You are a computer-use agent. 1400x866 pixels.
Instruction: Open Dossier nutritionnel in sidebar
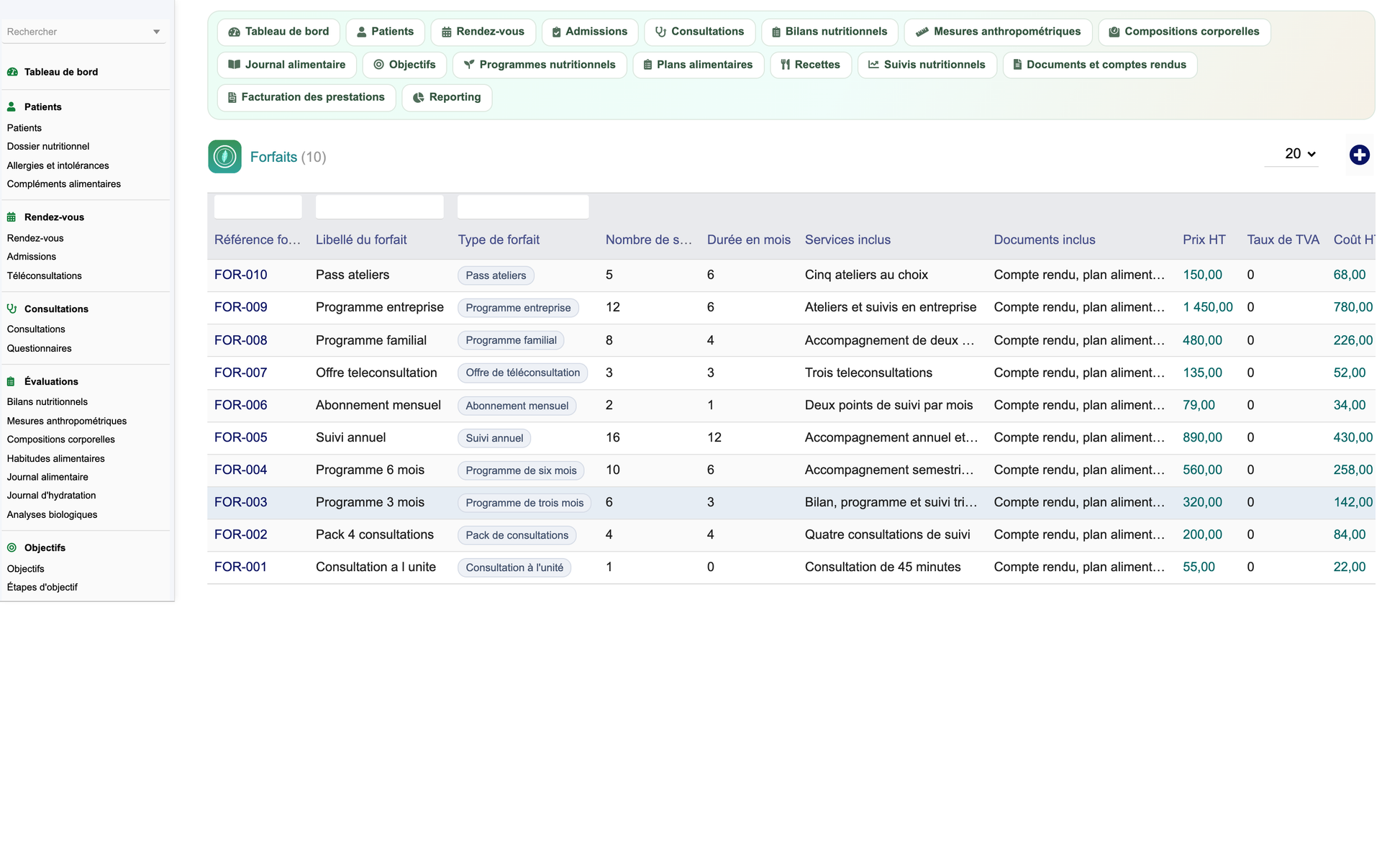pos(48,146)
